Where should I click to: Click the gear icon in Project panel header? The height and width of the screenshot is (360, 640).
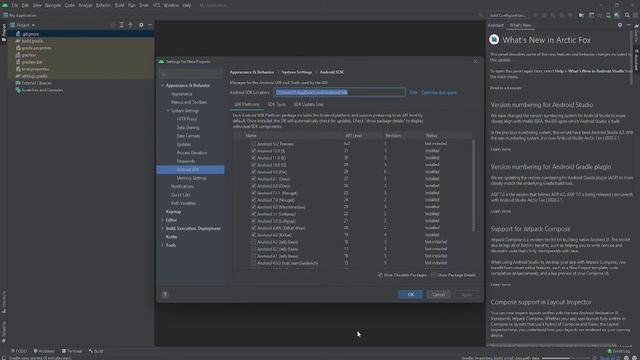(x=141, y=25)
